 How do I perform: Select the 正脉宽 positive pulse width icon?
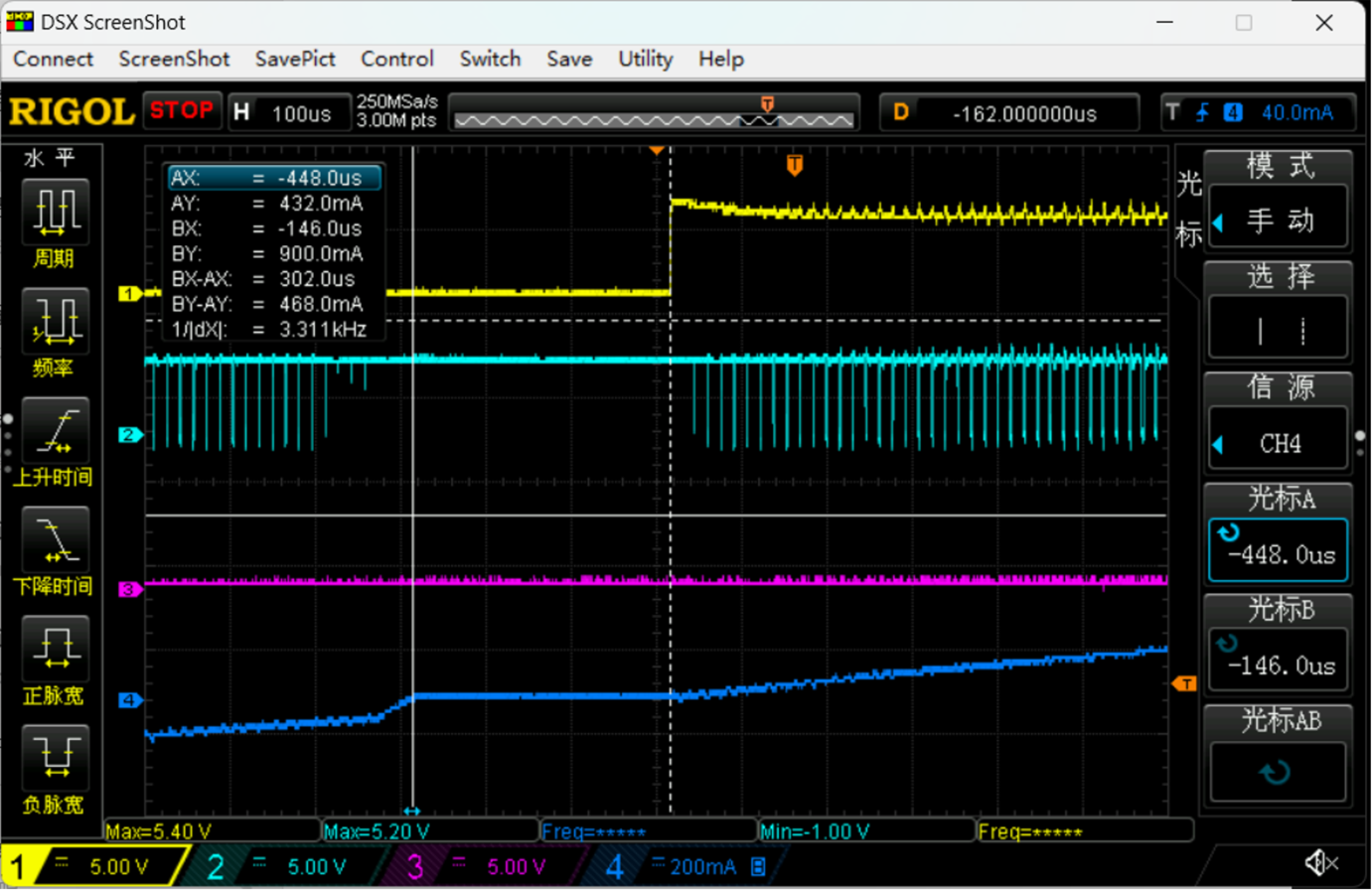coord(56,649)
